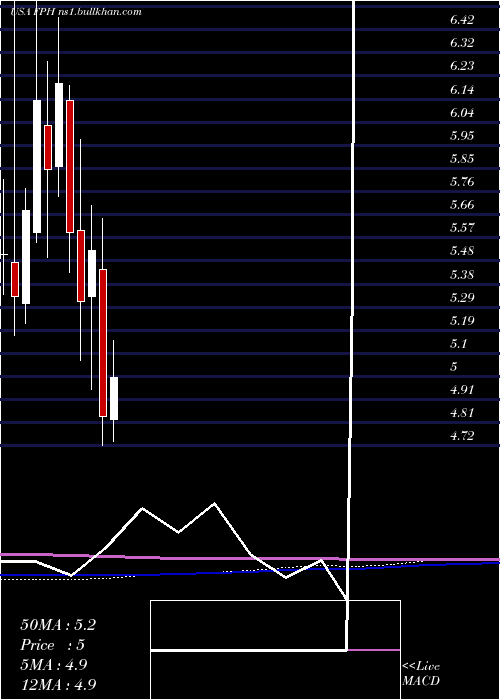Screen dimensions: 500x700
Task: Click the Live MACD label
Action: click(x=421, y=674)
